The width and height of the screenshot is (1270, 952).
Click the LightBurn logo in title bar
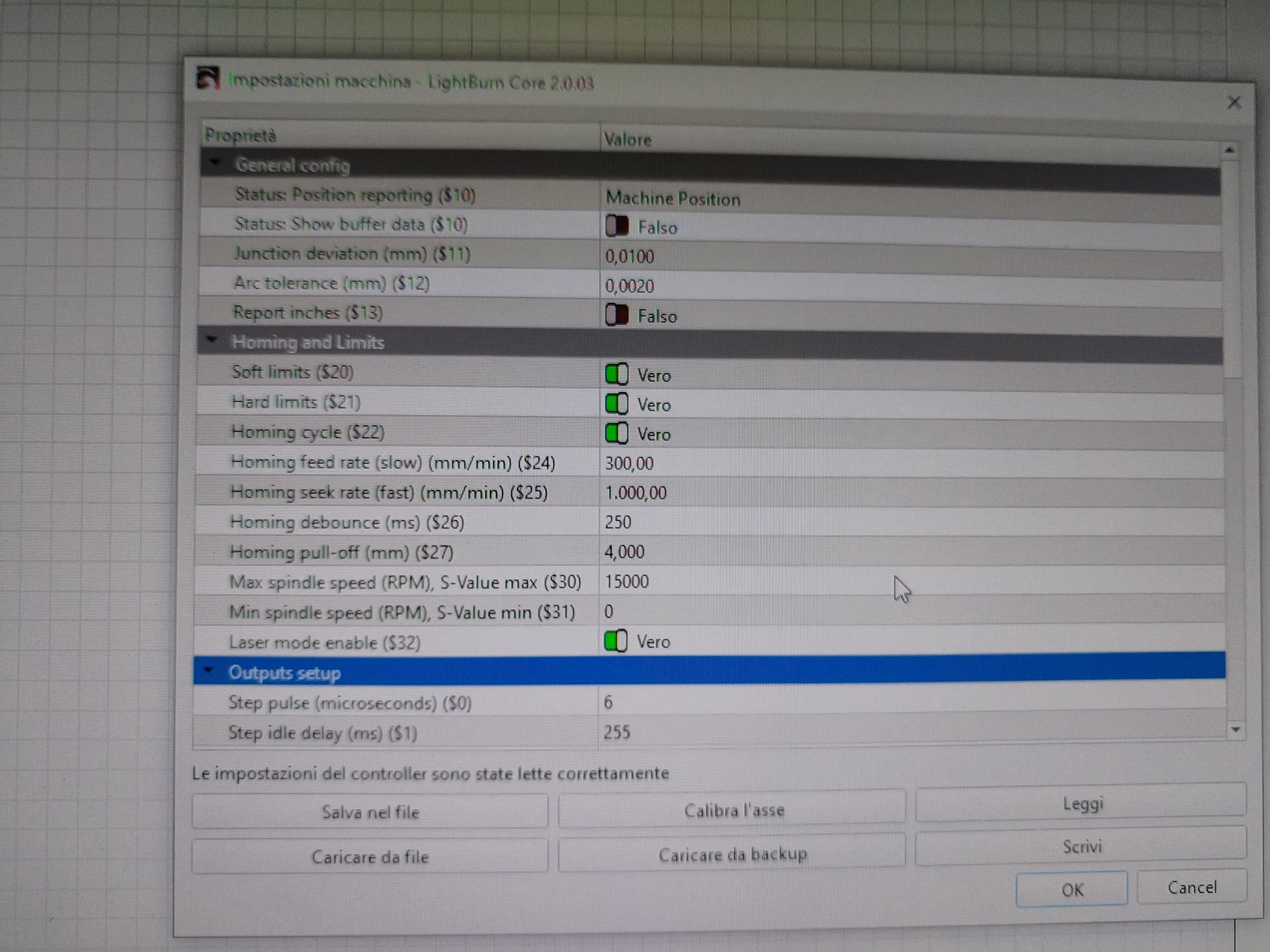click(x=208, y=79)
